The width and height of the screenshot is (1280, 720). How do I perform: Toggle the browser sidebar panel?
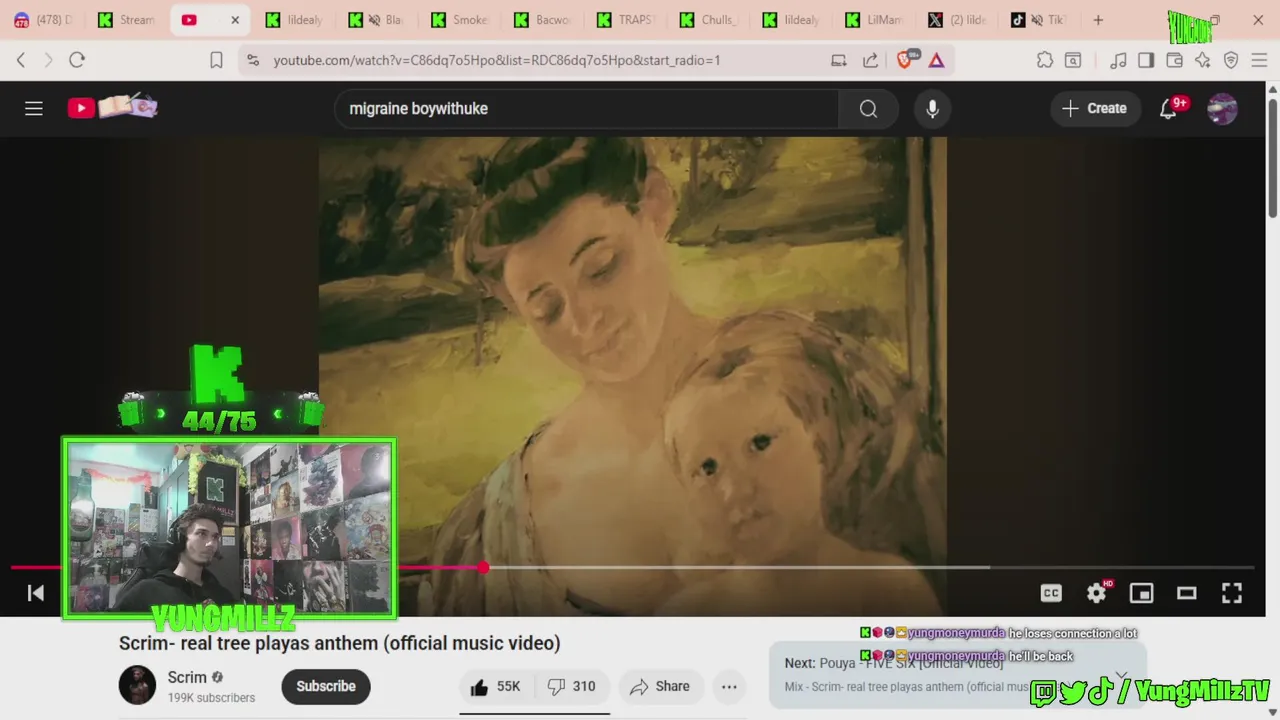pos(1146,60)
